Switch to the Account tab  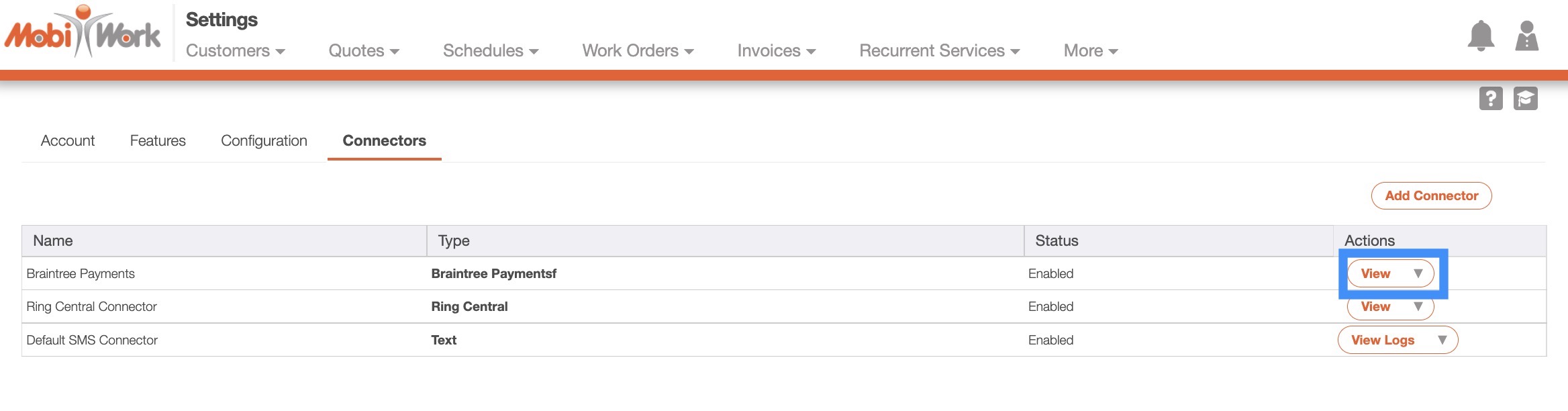tap(68, 141)
